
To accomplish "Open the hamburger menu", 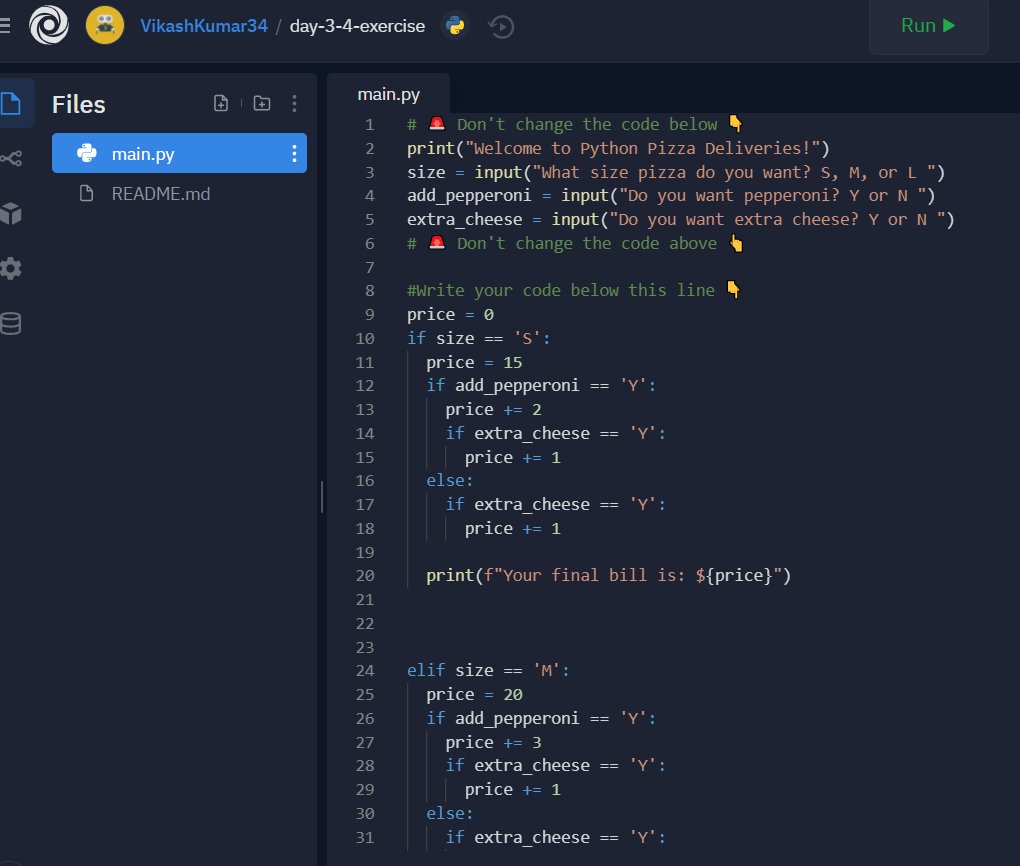I will tap(5, 26).
